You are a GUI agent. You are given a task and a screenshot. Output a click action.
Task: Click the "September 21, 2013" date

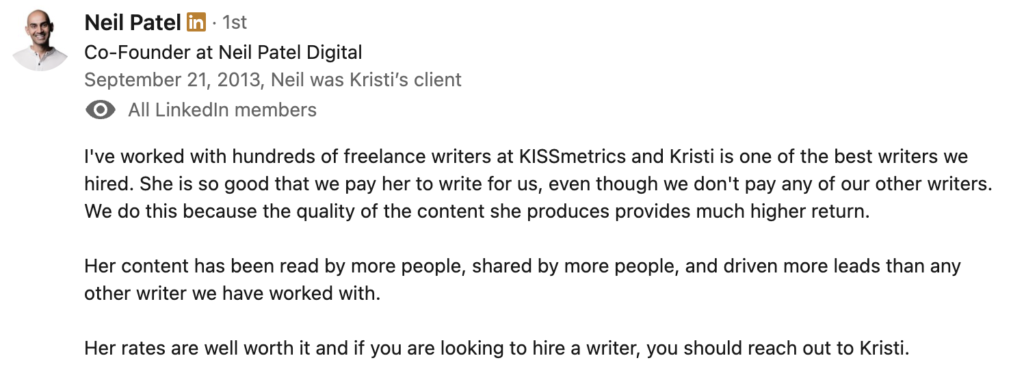click(x=172, y=80)
